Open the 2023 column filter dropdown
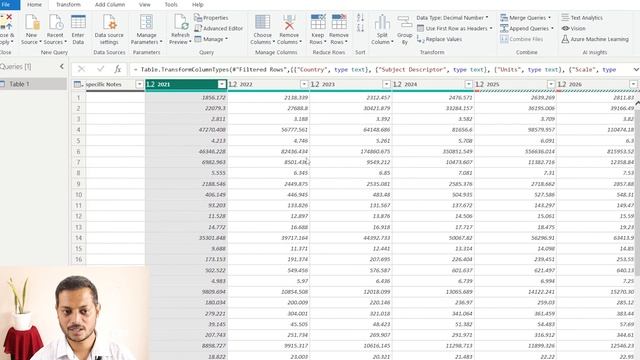 [386, 84]
